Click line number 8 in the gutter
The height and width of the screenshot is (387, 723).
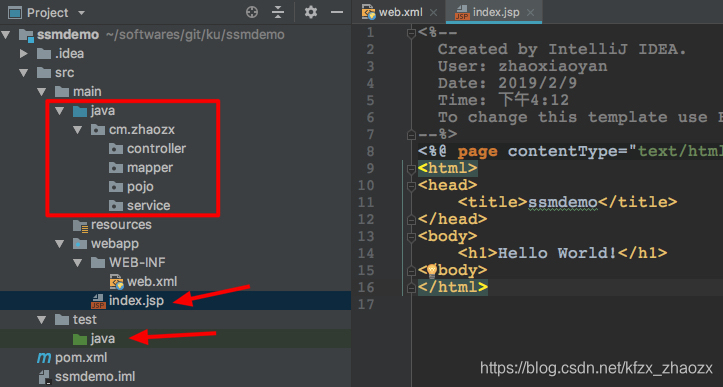coord(370,151)
